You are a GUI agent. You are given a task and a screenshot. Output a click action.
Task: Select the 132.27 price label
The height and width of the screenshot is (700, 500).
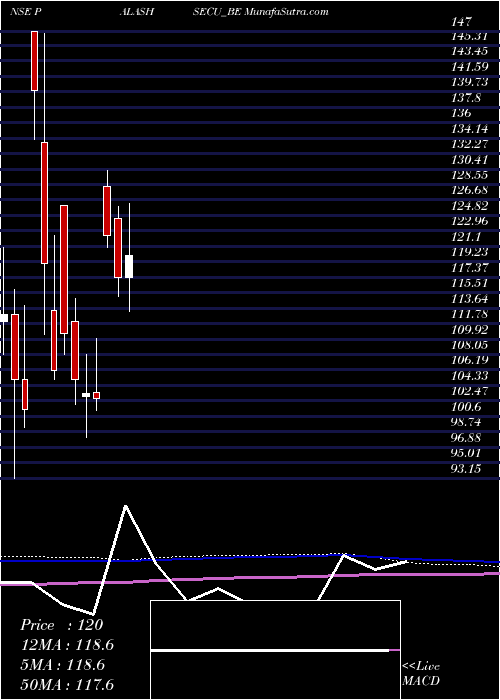pyautogui.click(x=470, y=144)
